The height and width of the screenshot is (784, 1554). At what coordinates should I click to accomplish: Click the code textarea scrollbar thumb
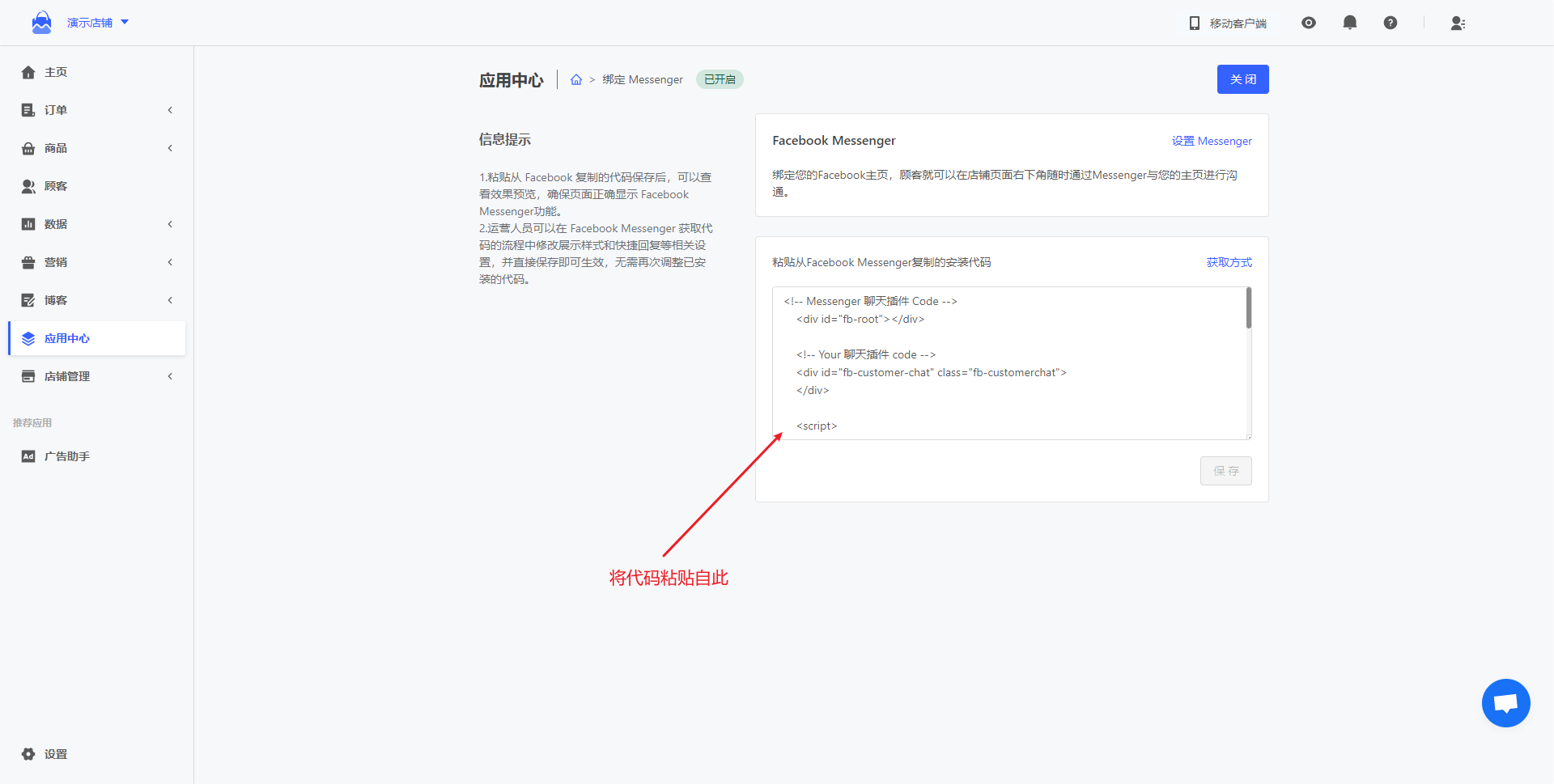1249,308
